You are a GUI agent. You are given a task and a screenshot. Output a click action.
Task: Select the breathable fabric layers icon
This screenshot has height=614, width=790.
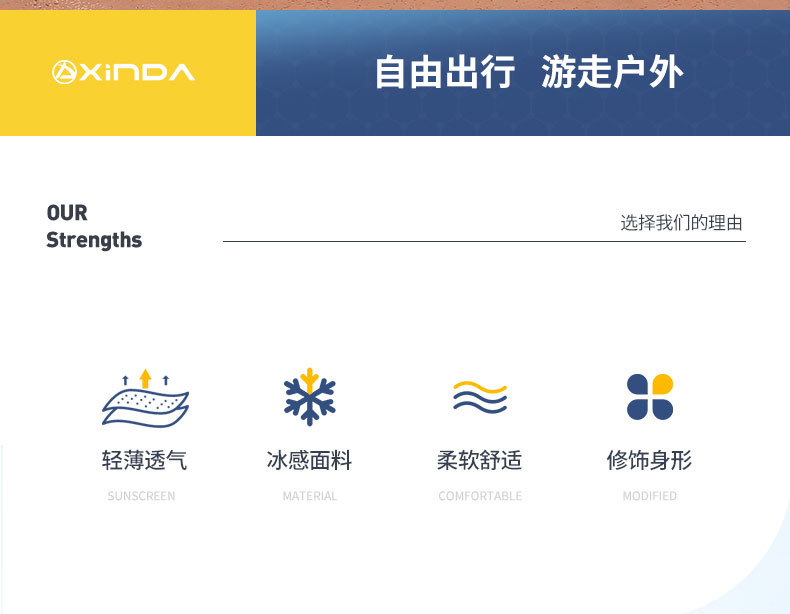[x=145, y=398]
